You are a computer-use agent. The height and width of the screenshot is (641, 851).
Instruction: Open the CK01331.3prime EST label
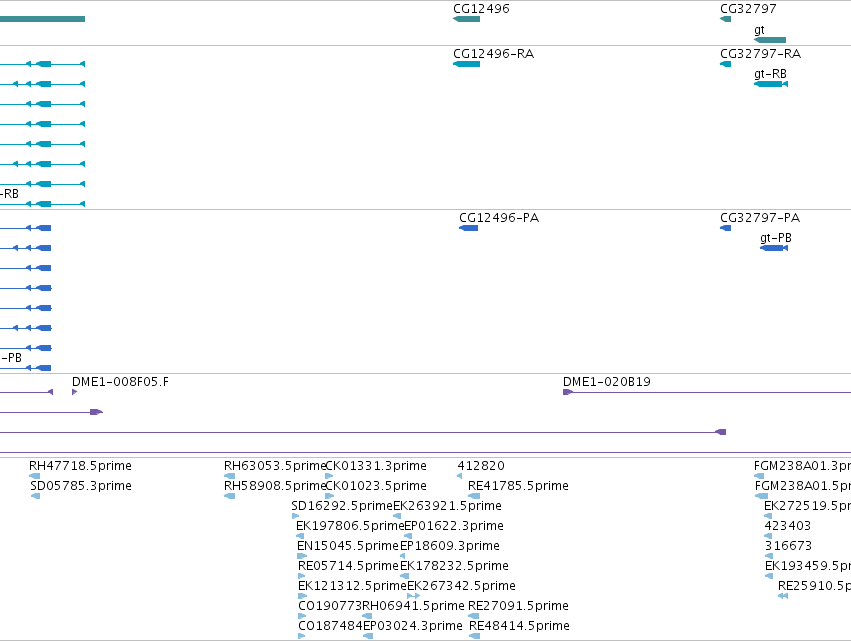(376, 466)
